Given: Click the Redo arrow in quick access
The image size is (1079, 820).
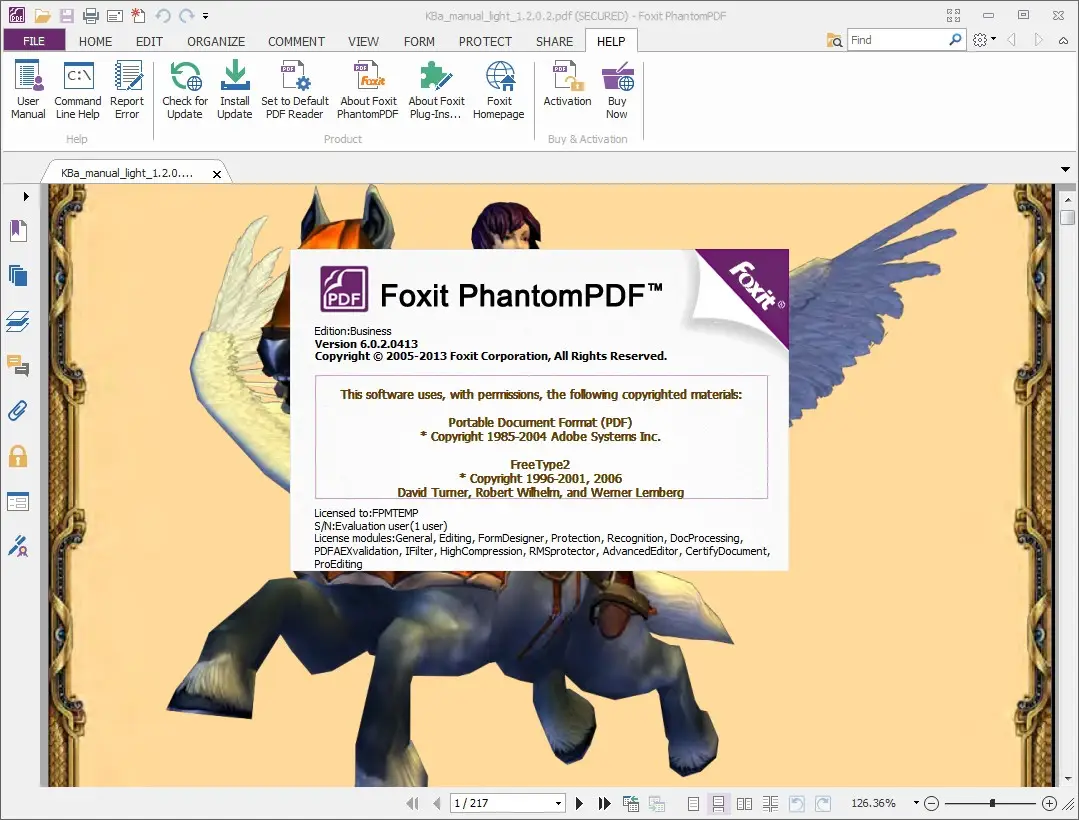Looking at the screenshot, I should click(x=186, y=15).
